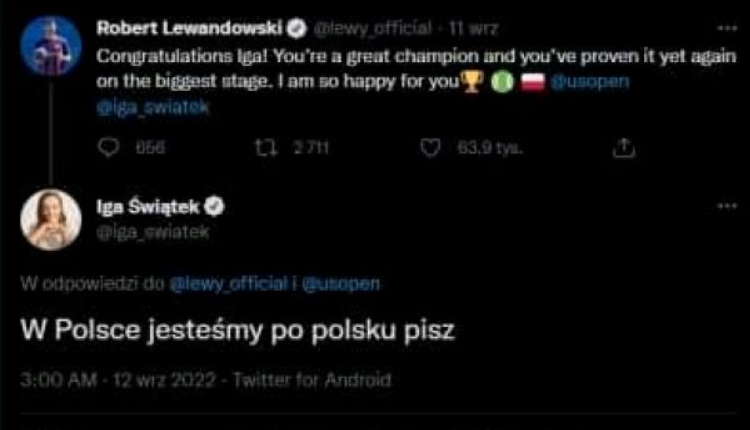This screenshot has width=750, height=430.
Task: Open more options for Iga Świątek's reply
Action: [x=726, y=206]
